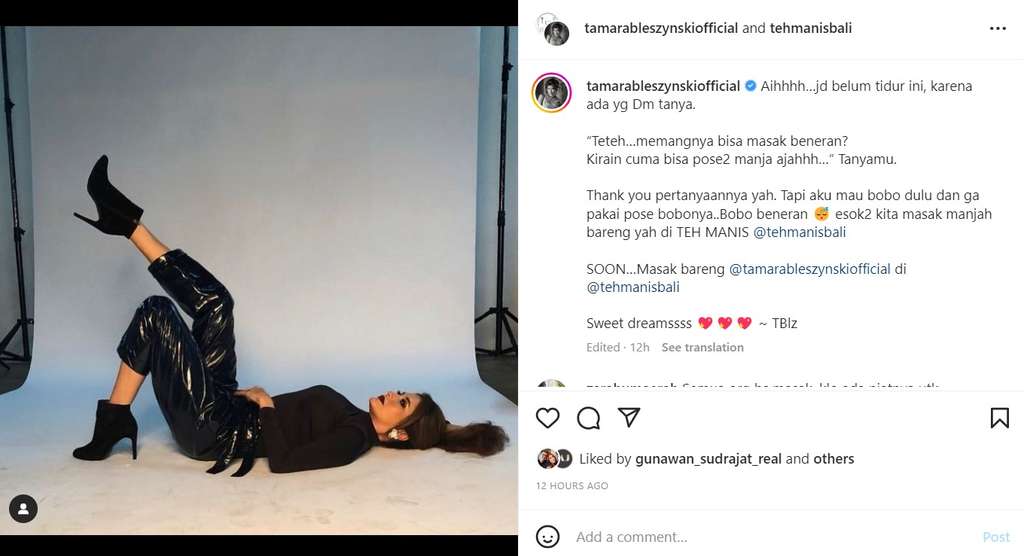Open tehmanisbali profile from the post header
The width and height of the screenshot is (1024, 556).
(810, 28)
